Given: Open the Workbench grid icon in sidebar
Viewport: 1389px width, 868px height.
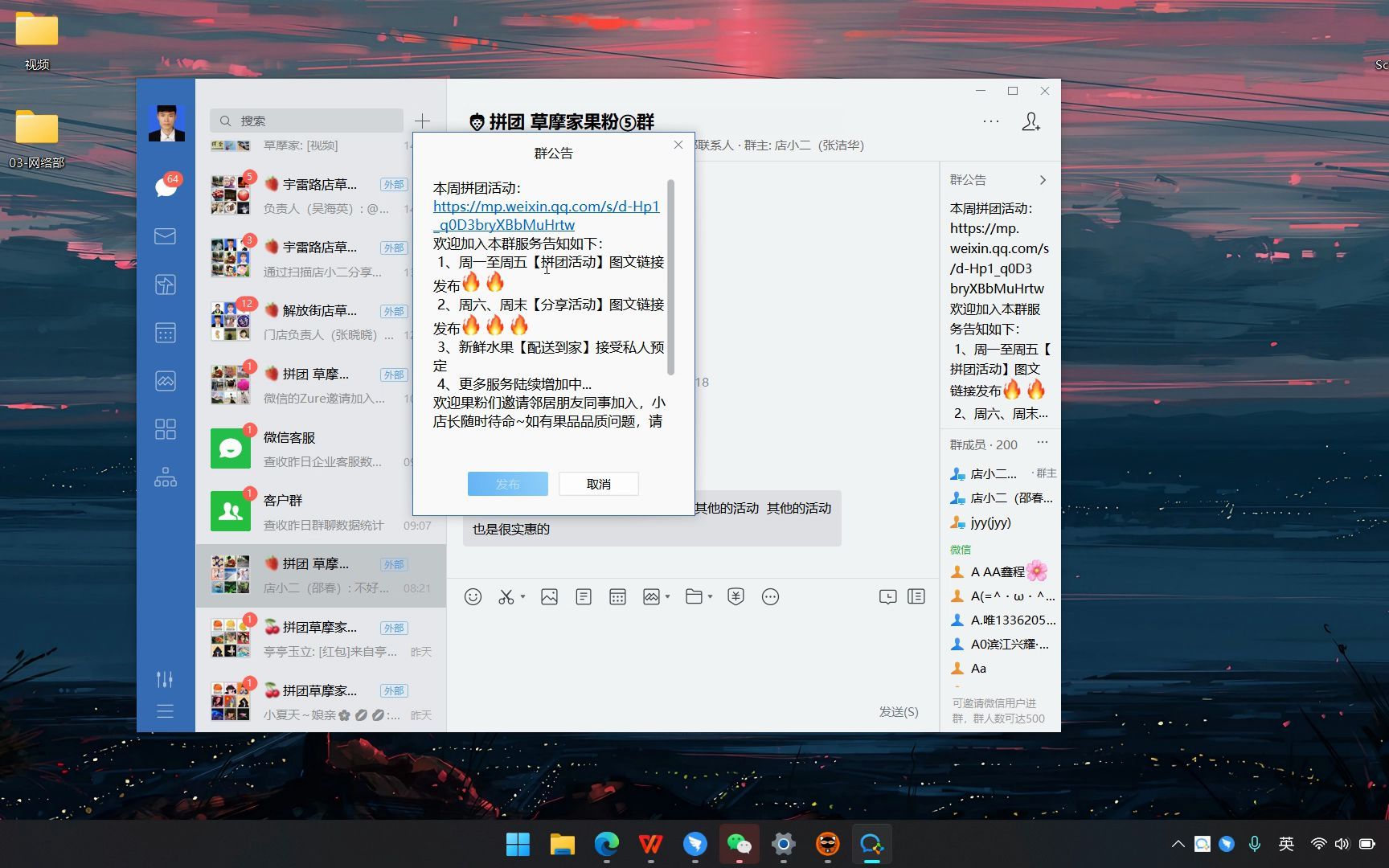Looking at the screenshot, I should tap(166, 429).
